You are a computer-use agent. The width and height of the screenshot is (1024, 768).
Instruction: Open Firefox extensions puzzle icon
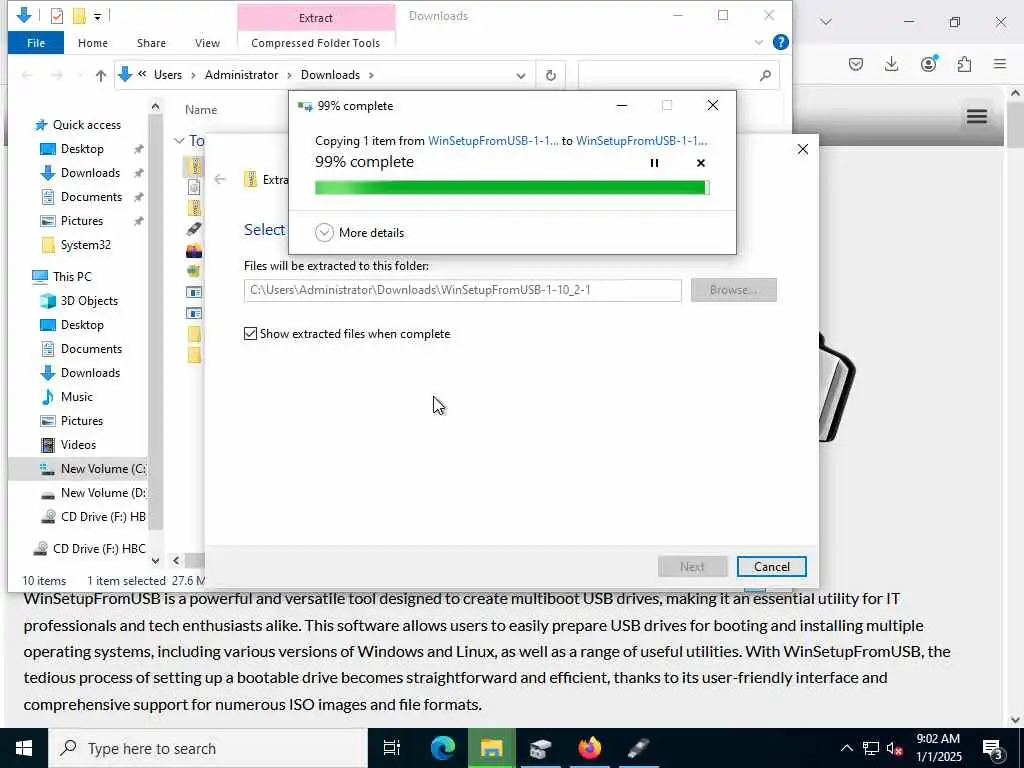[964, 64]
